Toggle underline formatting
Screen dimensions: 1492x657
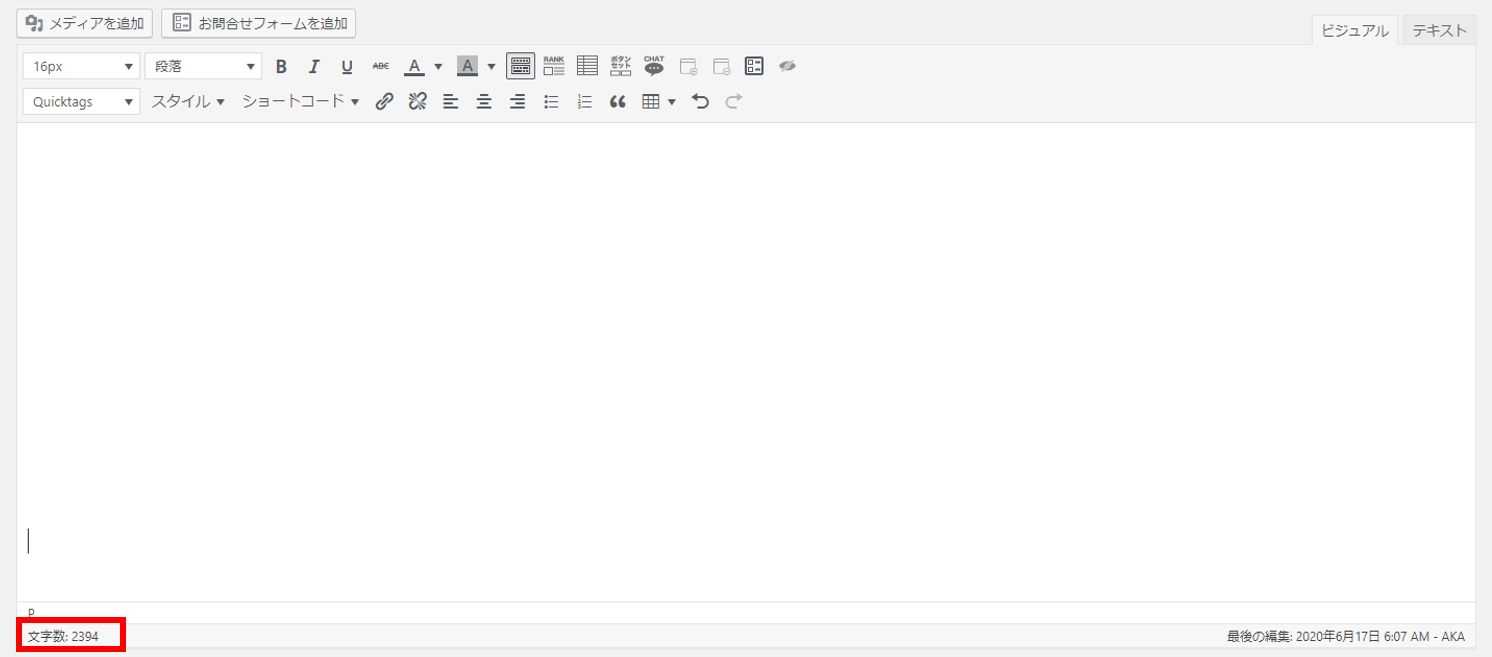pyautogui.click(x=347, y=67)
